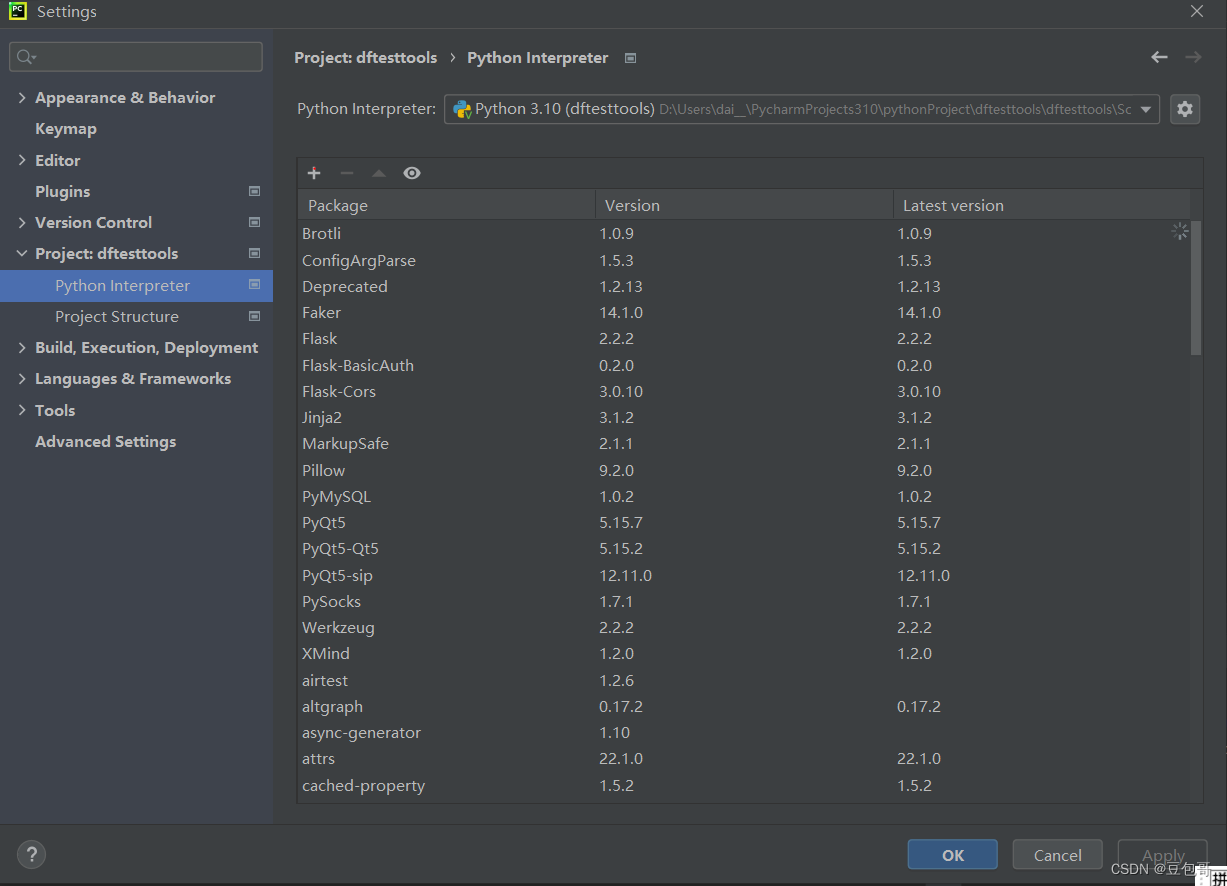This screenshot has width=1227, height=886.
Task: Click the project-level icon beside Project Structure
Action: coord(254,316)
